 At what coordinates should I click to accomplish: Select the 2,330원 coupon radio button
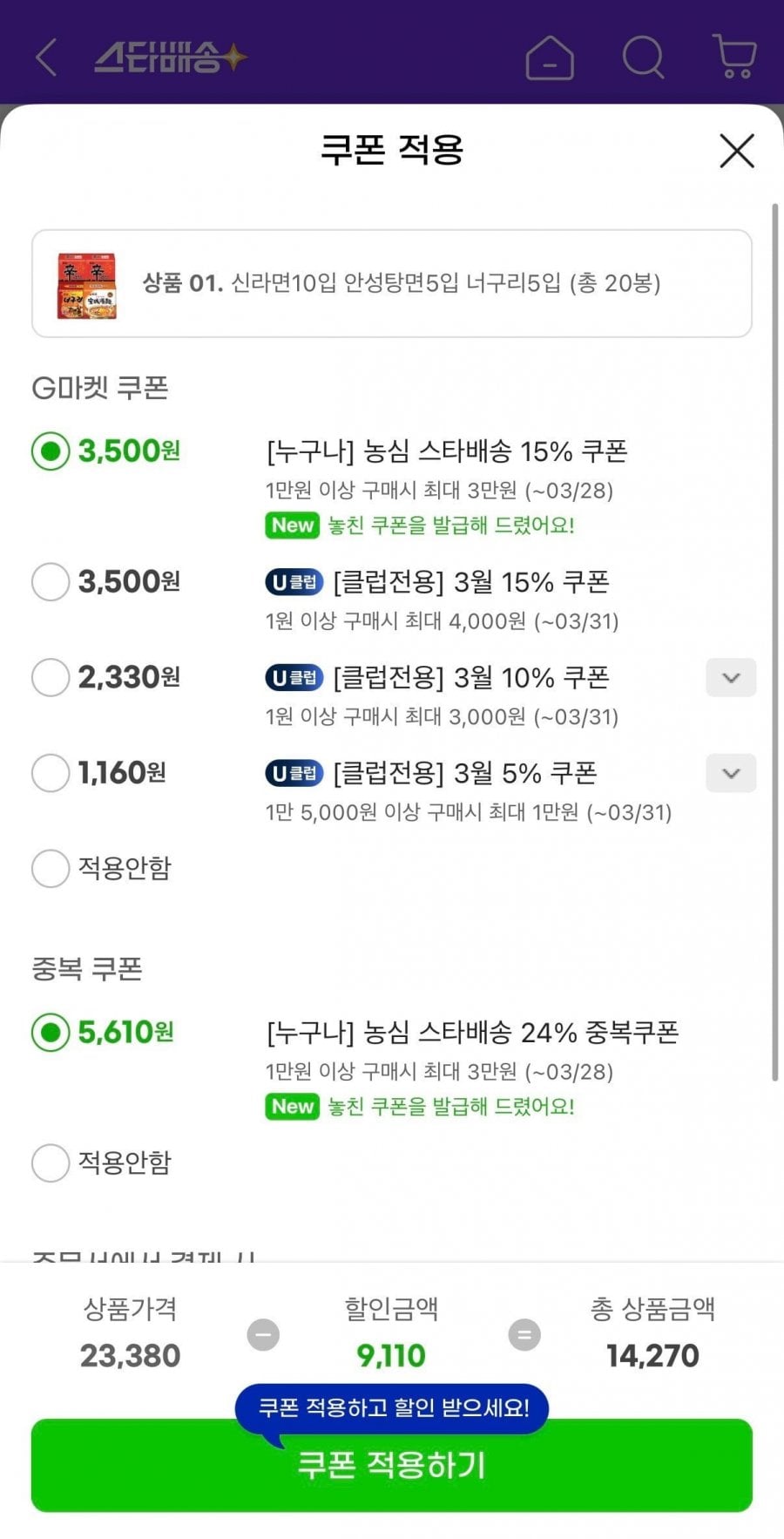click(x=51, y=677)
